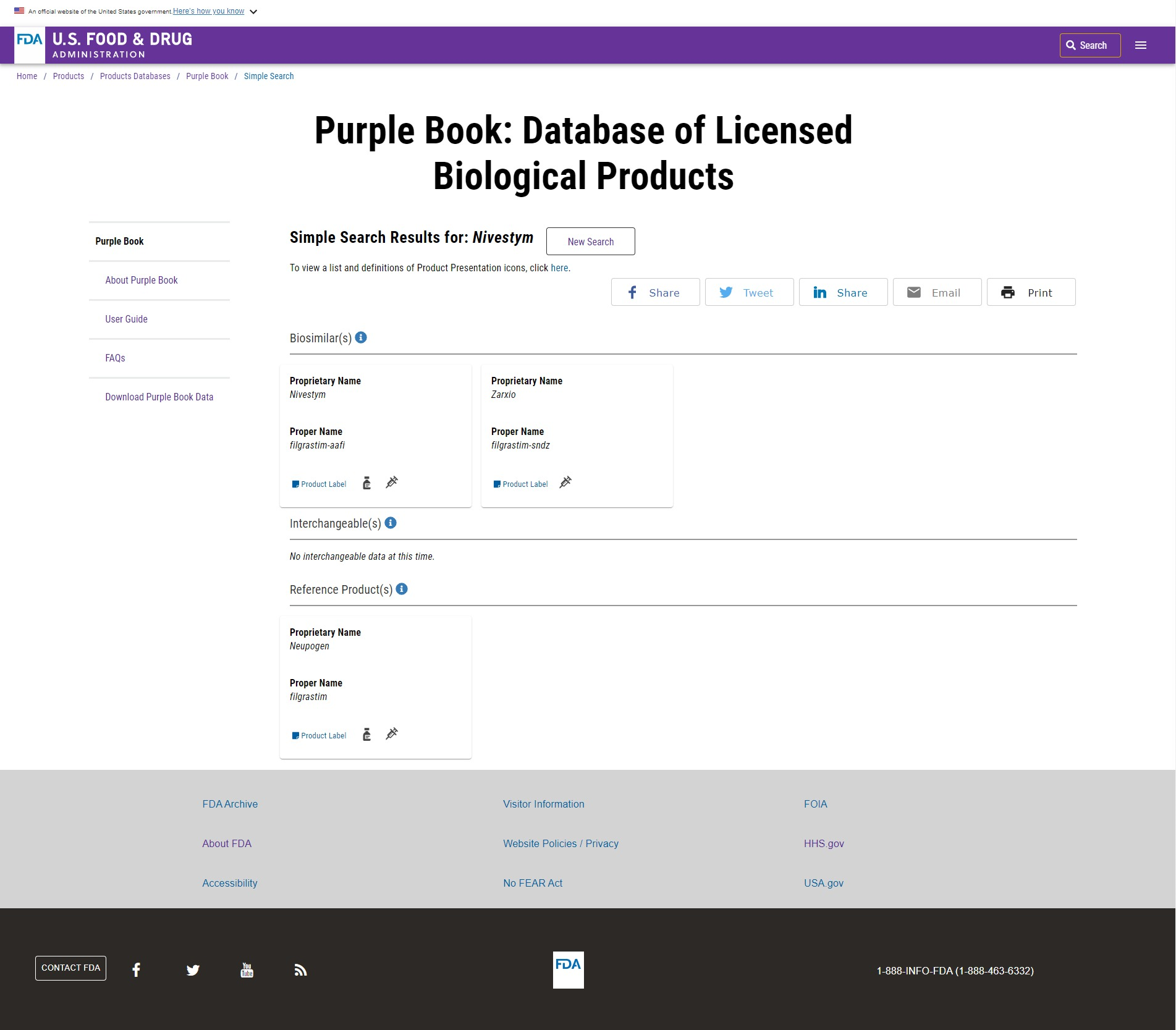Image resolution: width=1176 pixels, height=1030 pixels.
Task: Click the Interchangeable(s) info icon
Action: tap(391, 523)
